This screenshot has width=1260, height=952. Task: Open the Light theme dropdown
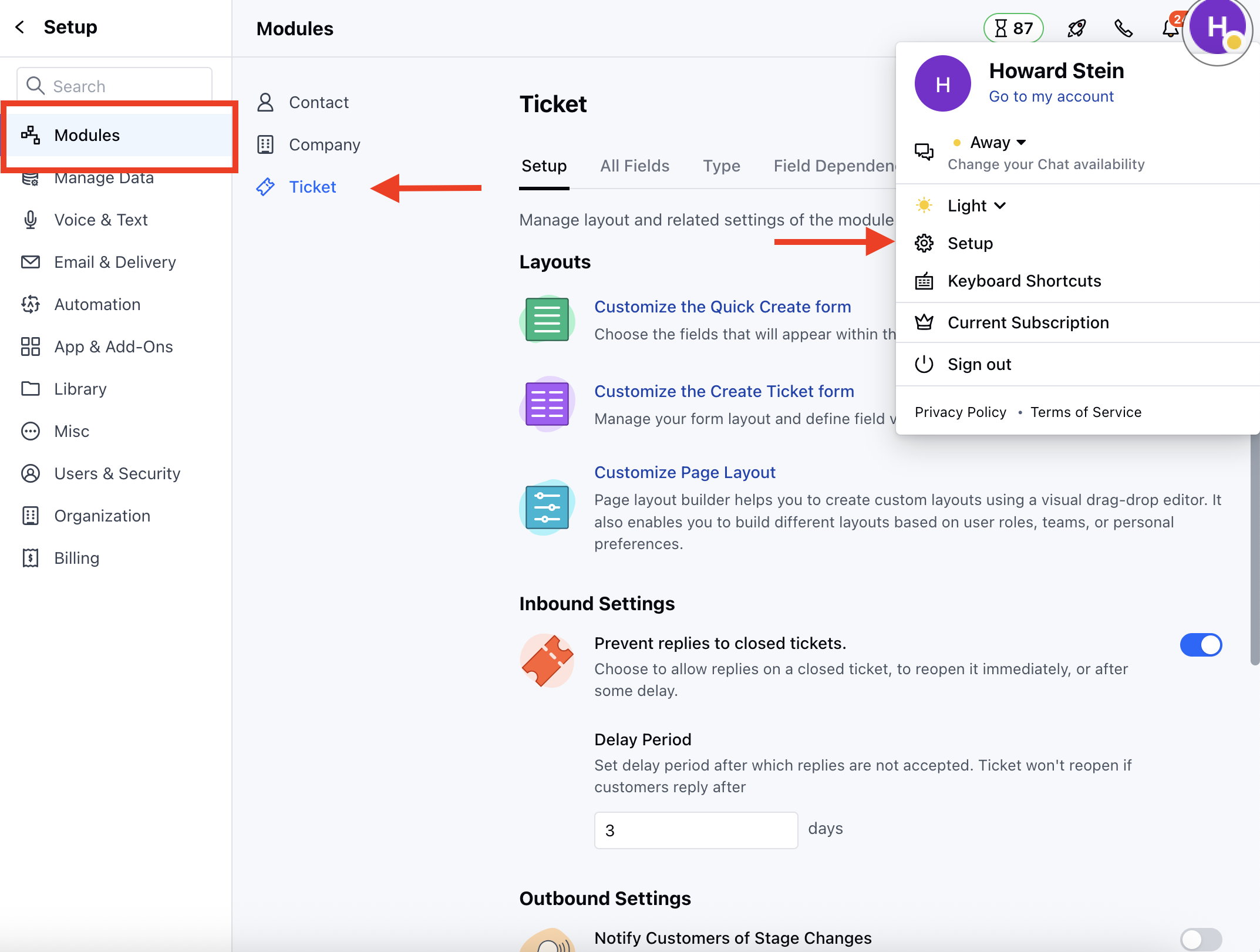click(976, 206)
